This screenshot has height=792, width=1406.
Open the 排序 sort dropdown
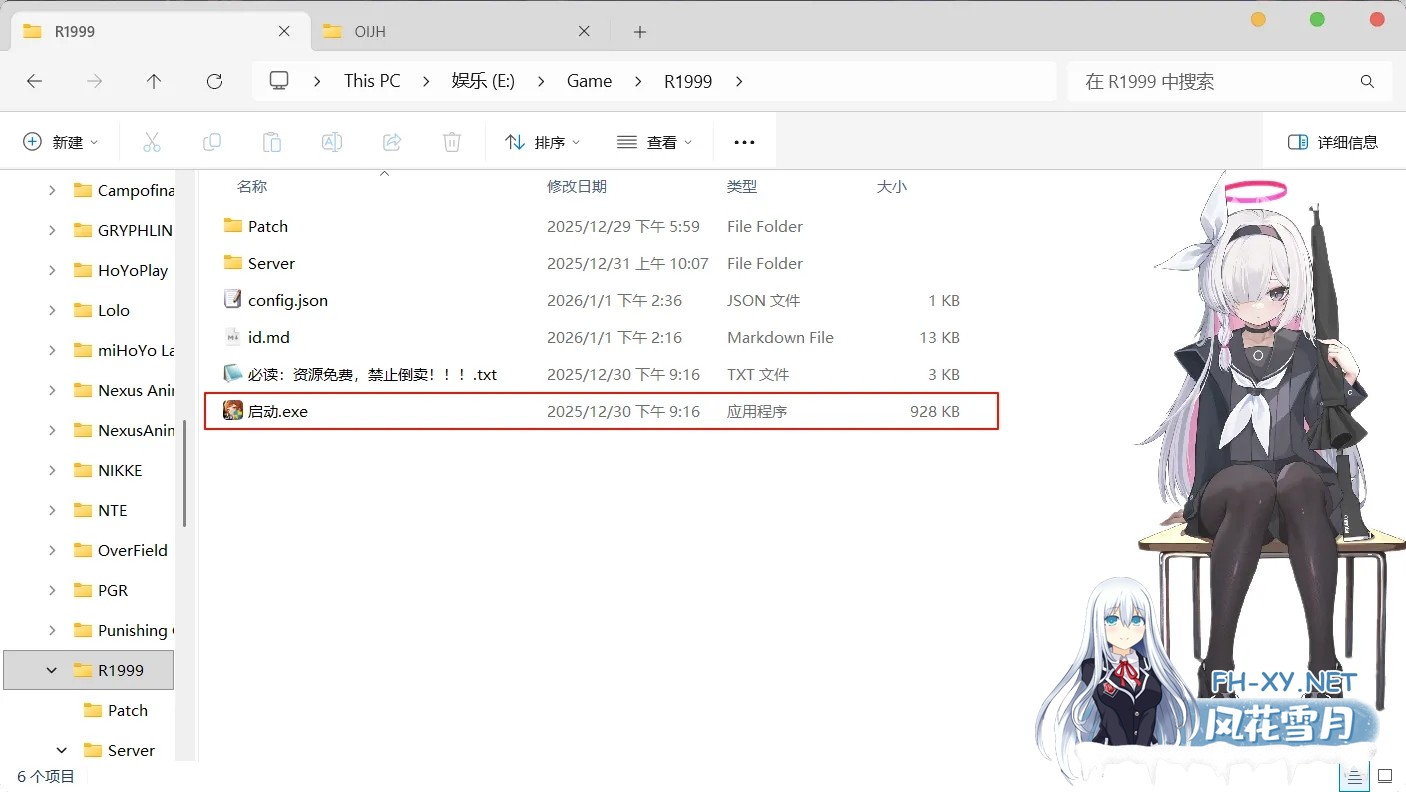542,141
